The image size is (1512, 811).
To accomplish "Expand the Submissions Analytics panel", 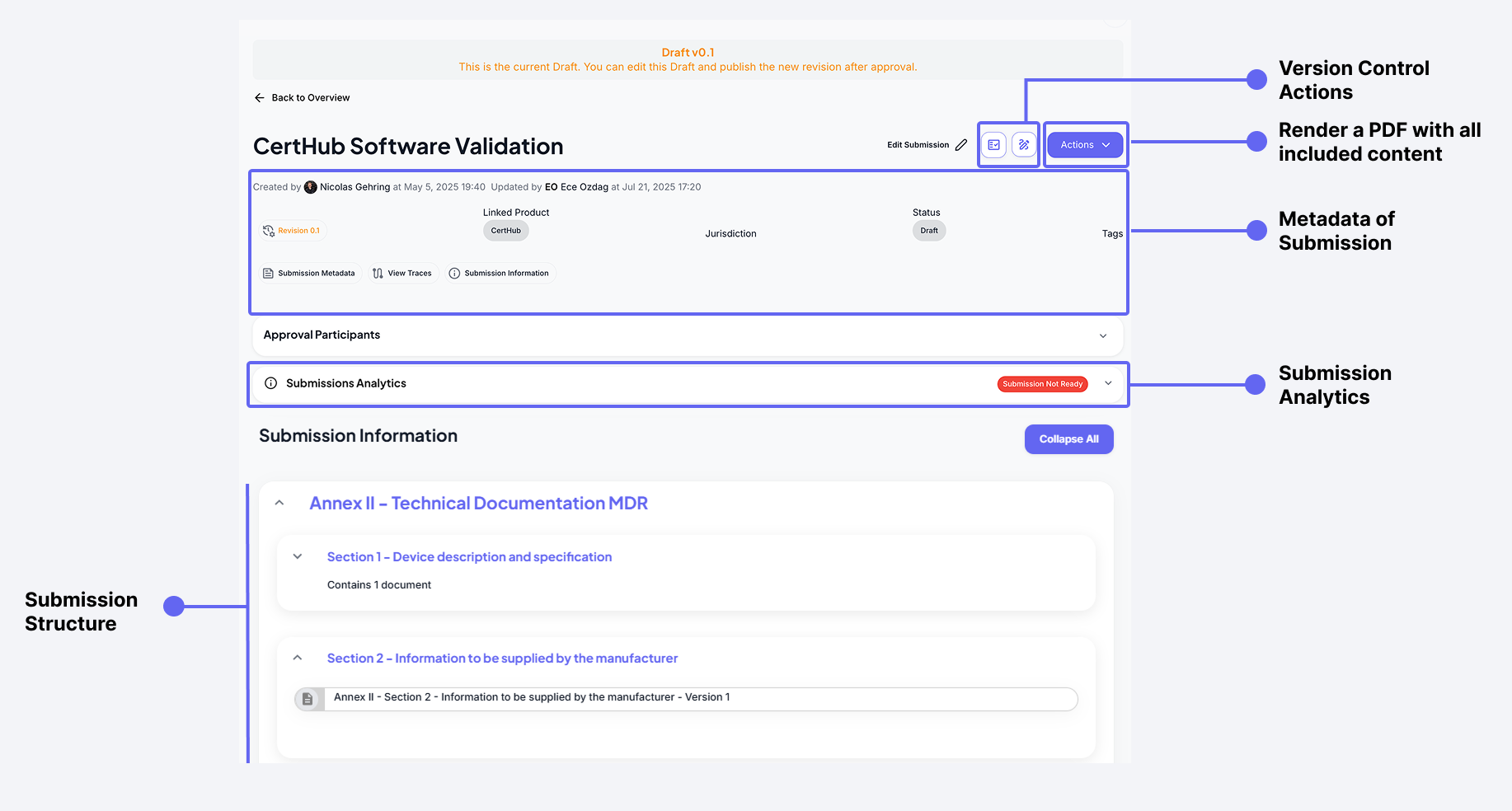I will point(1108,383).
